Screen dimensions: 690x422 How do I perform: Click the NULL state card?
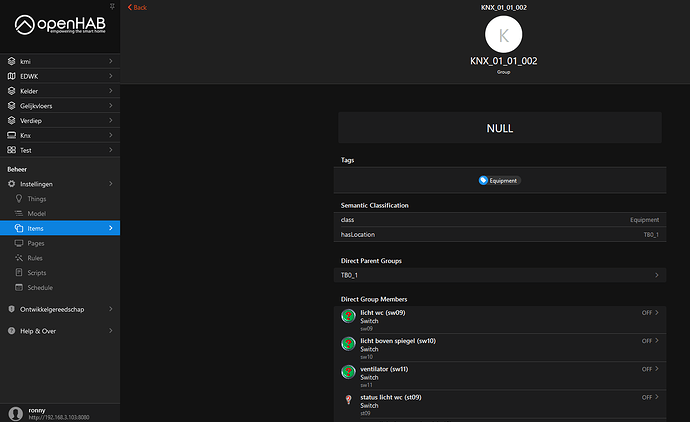500,128
